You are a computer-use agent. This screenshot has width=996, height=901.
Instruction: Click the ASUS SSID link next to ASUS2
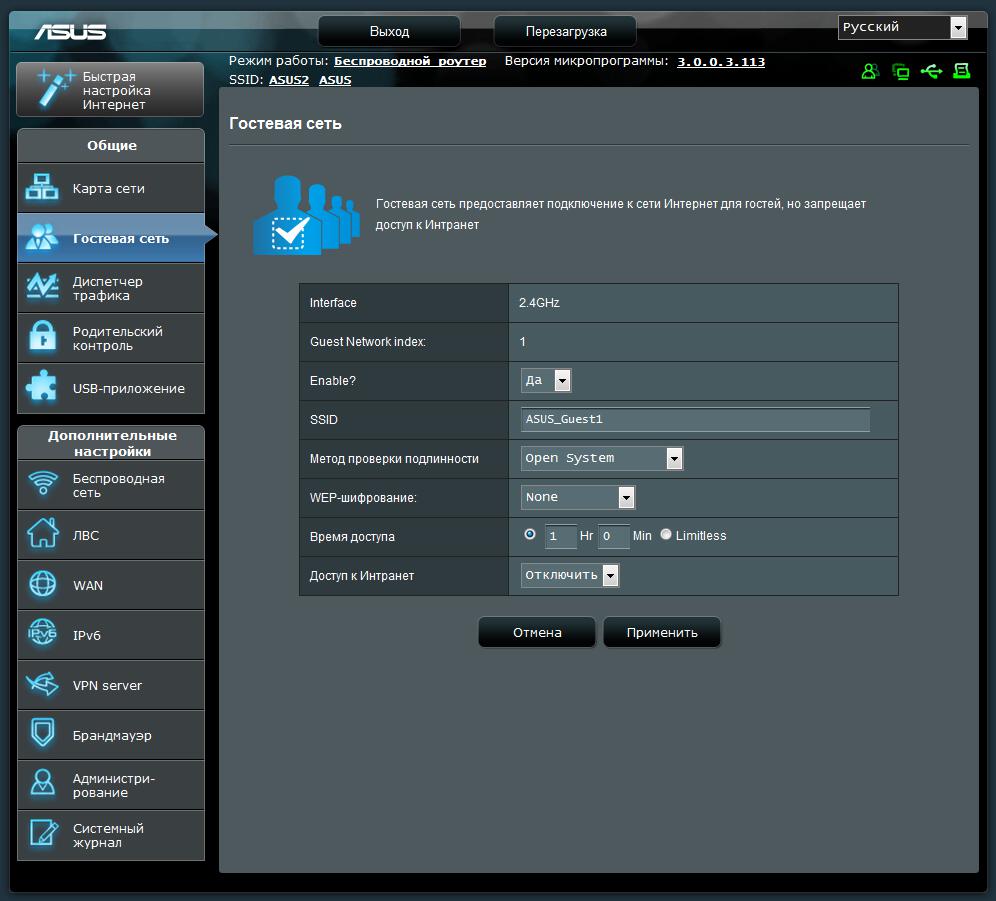335,80
